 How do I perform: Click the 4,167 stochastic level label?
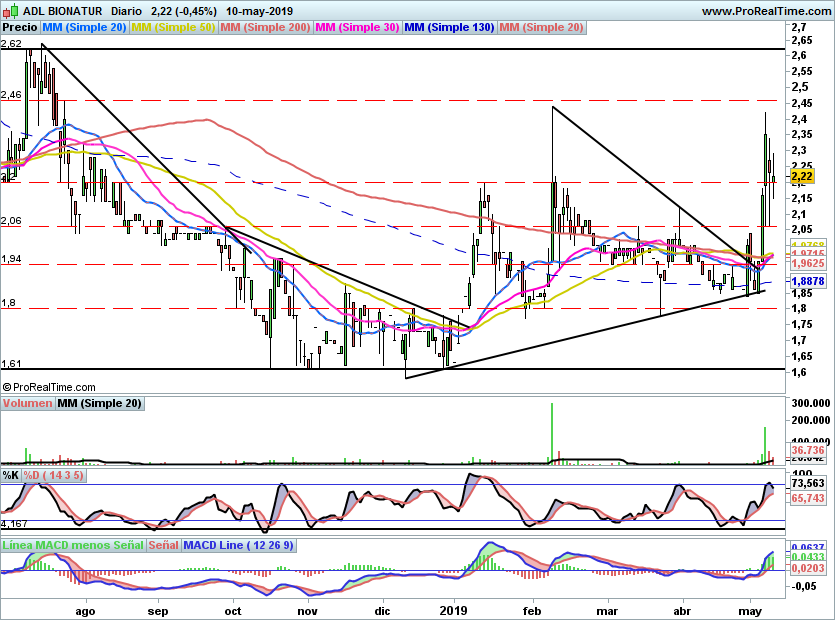coord(14,524)
